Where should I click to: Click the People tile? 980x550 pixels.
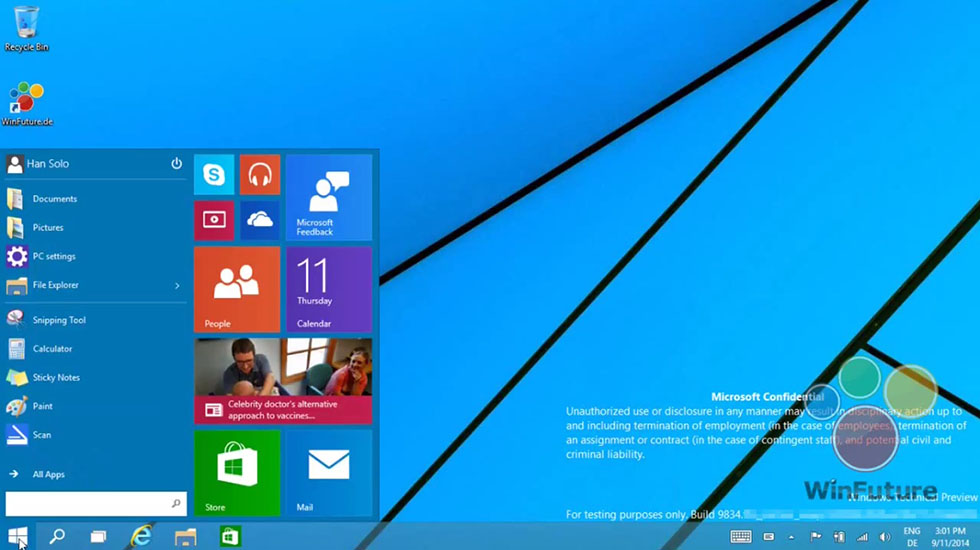[237, 289]
